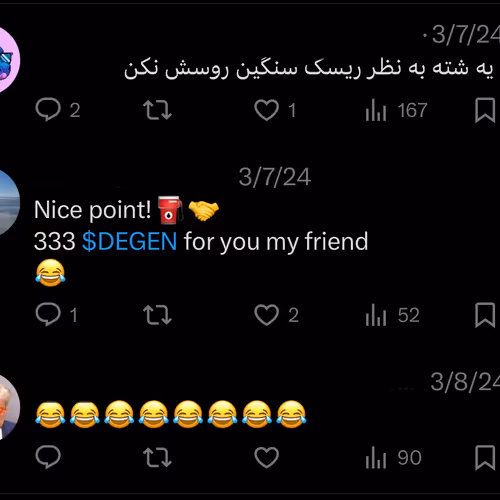Bookmark the laughing emojis tweet
Viewport: 500px width, 500px height.
tap(485, 457)
